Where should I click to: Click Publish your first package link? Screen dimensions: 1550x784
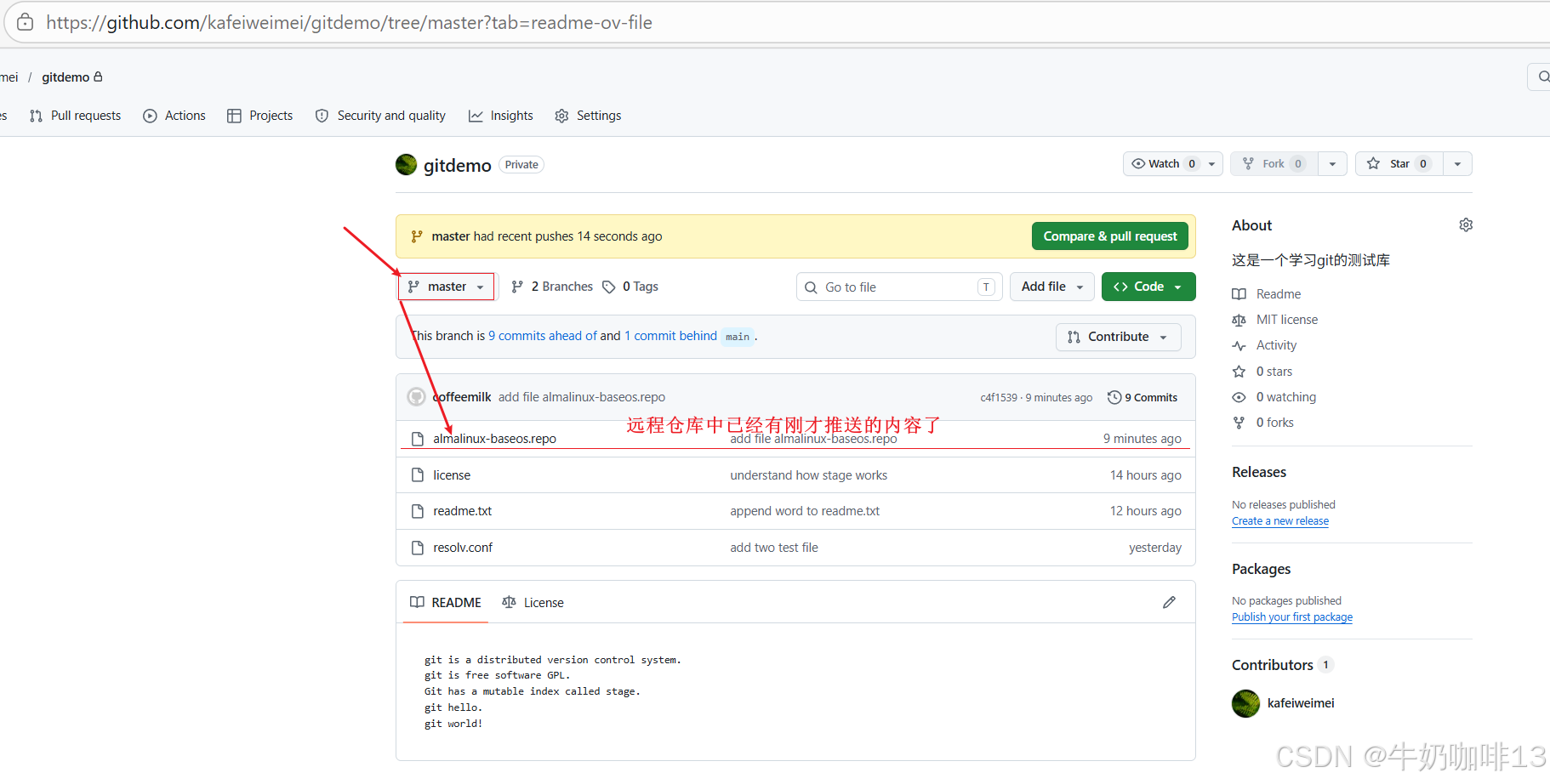tap(1292, 617)
